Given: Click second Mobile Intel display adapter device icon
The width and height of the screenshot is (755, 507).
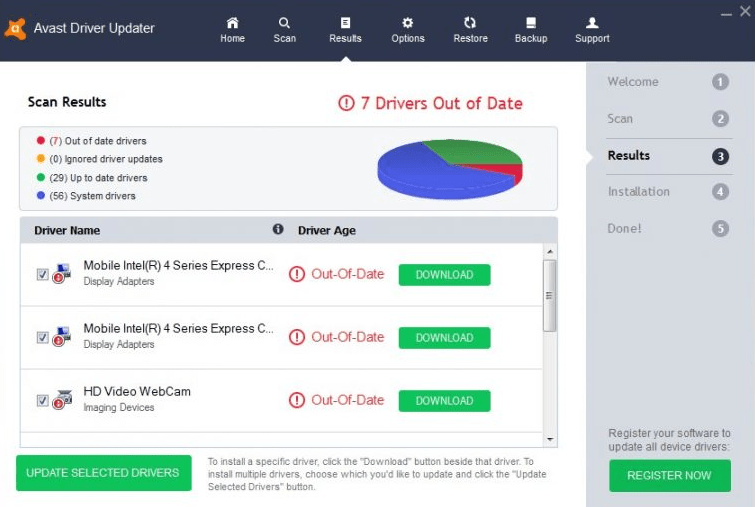Looking at the screenshot, I should coord(62,337).
